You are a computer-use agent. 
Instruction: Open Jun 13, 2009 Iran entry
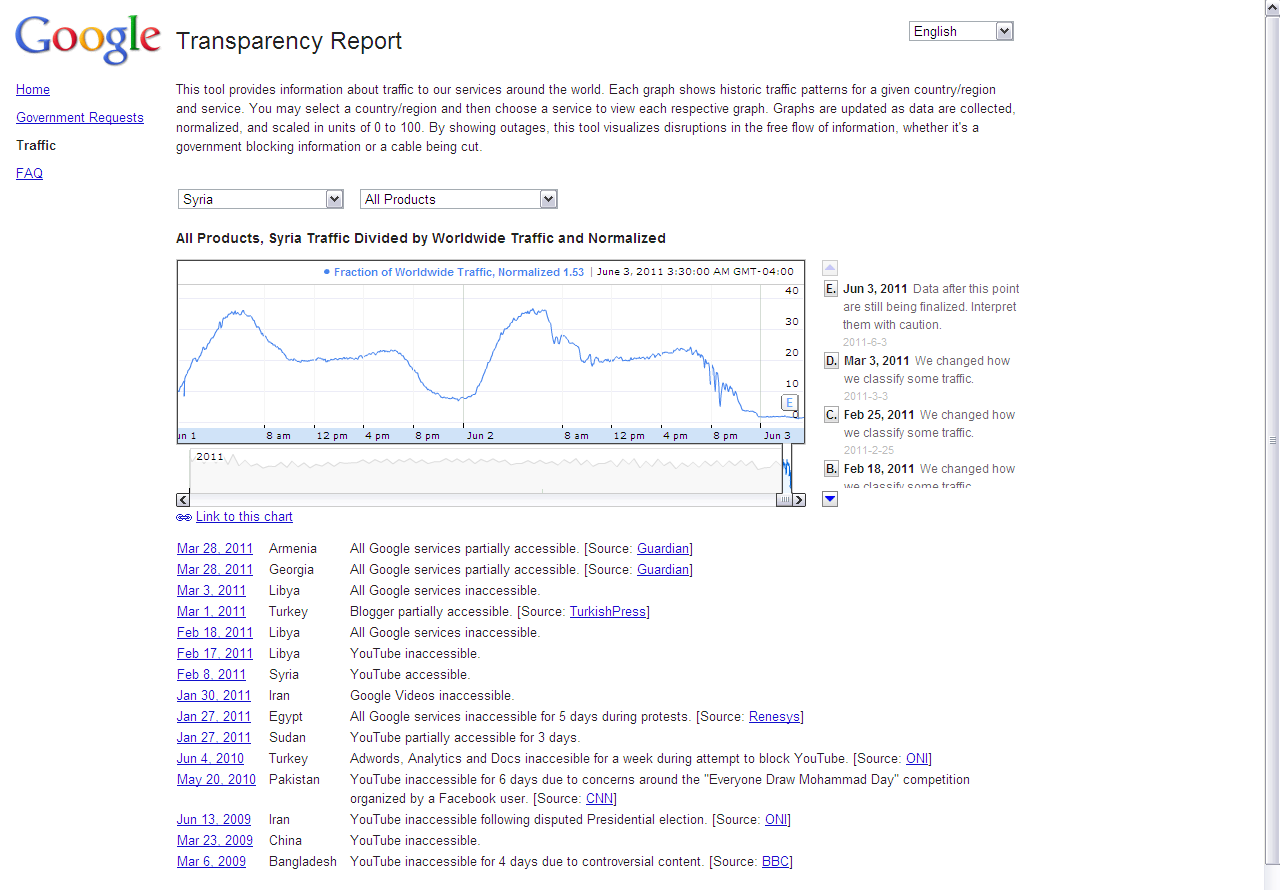[x=214, y=819]
